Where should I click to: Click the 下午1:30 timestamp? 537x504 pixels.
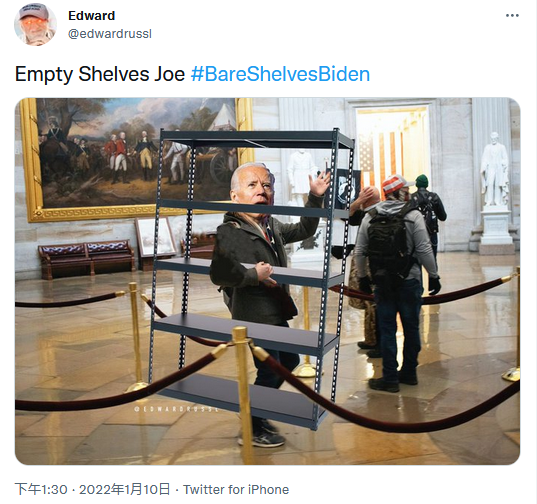point(41,489)
